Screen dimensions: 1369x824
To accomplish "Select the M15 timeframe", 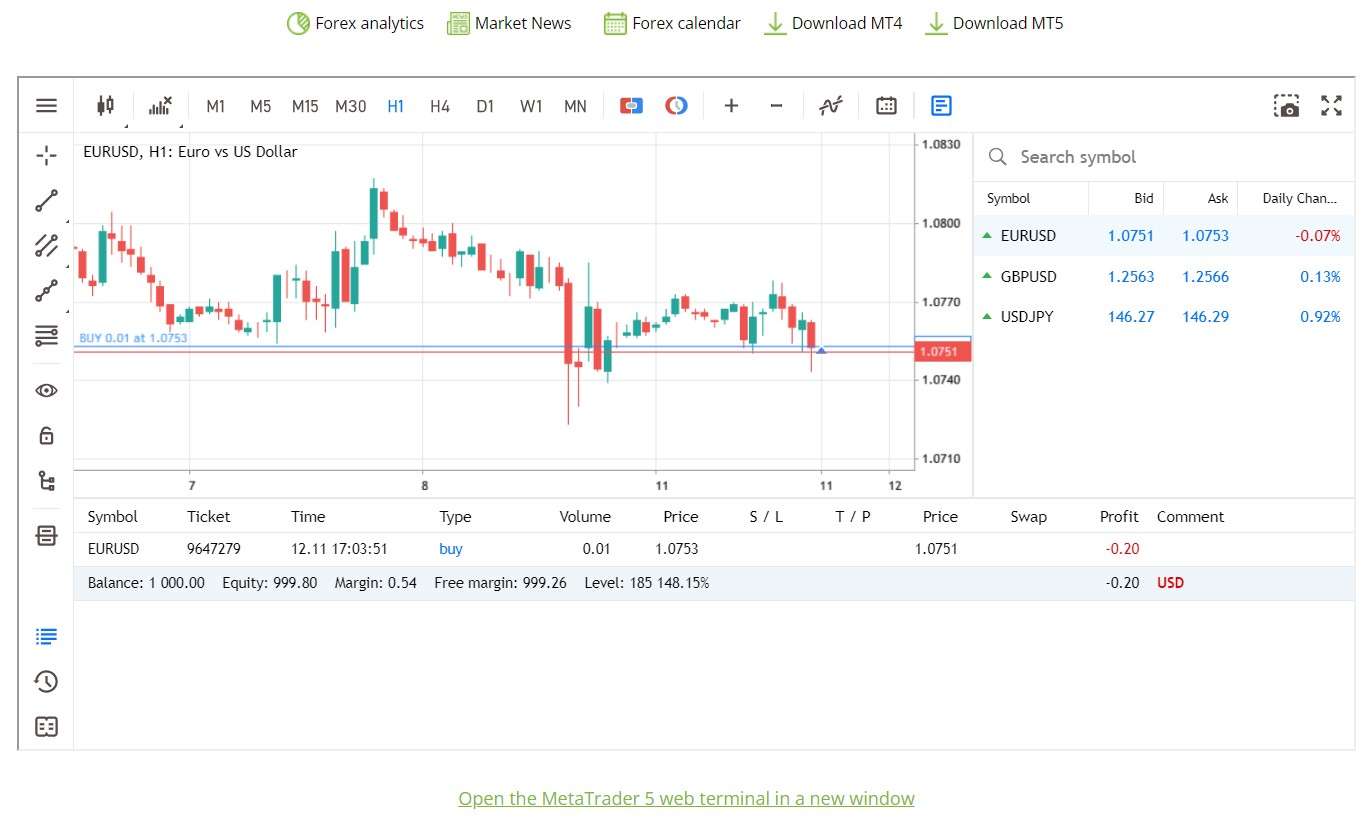I will point(305,106).
